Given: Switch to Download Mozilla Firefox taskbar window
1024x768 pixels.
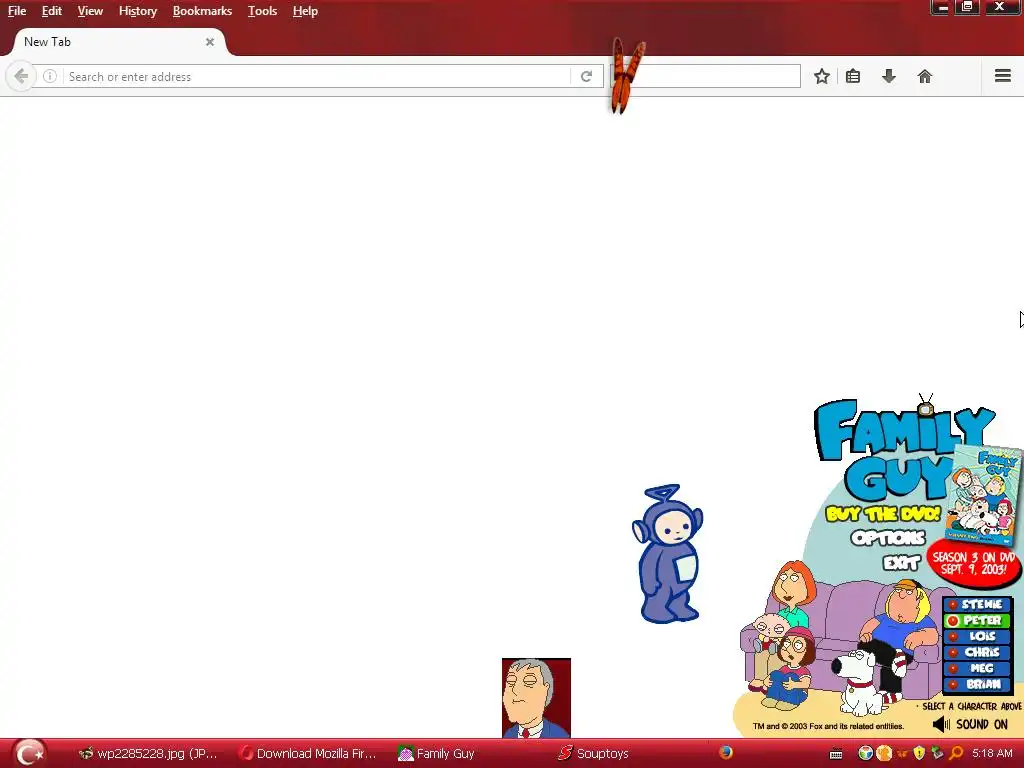Looking at the screenshot, I should point(307,754).
